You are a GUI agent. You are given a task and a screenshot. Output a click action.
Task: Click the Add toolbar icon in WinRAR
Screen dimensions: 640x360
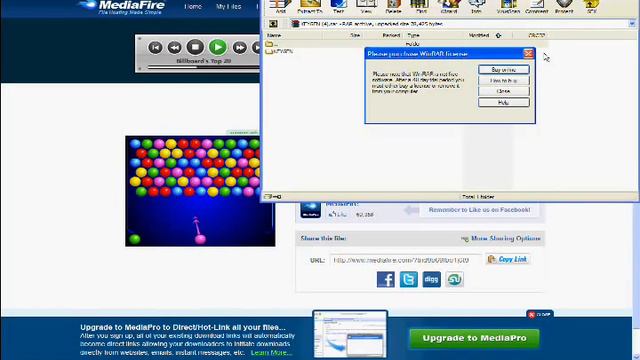click(280, 6)
